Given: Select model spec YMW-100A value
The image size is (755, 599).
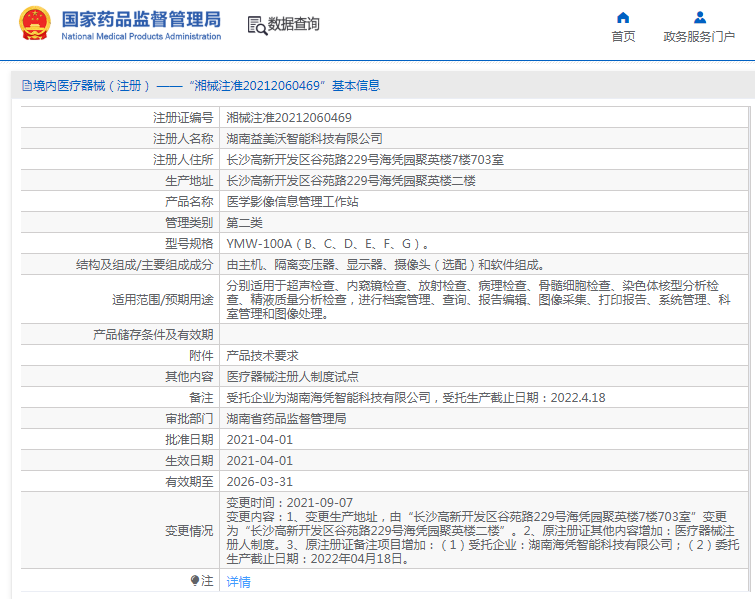Looking at the screenshot, I should click(327, 244).
